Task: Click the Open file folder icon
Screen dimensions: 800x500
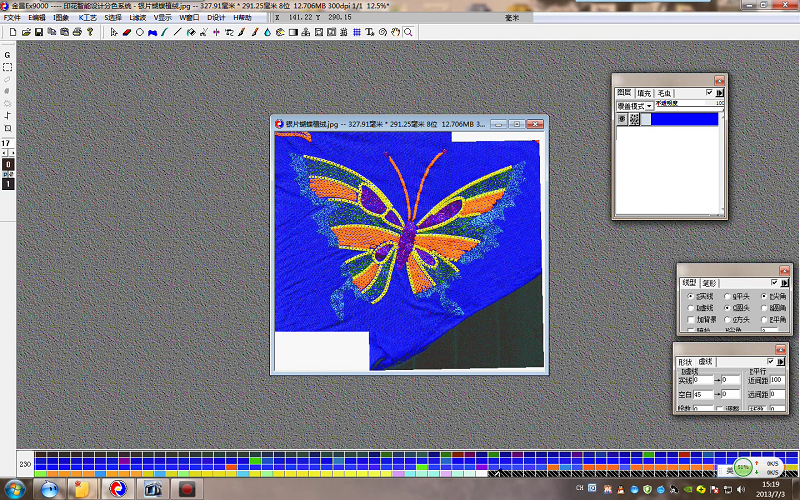Action: tap(25, 32)
